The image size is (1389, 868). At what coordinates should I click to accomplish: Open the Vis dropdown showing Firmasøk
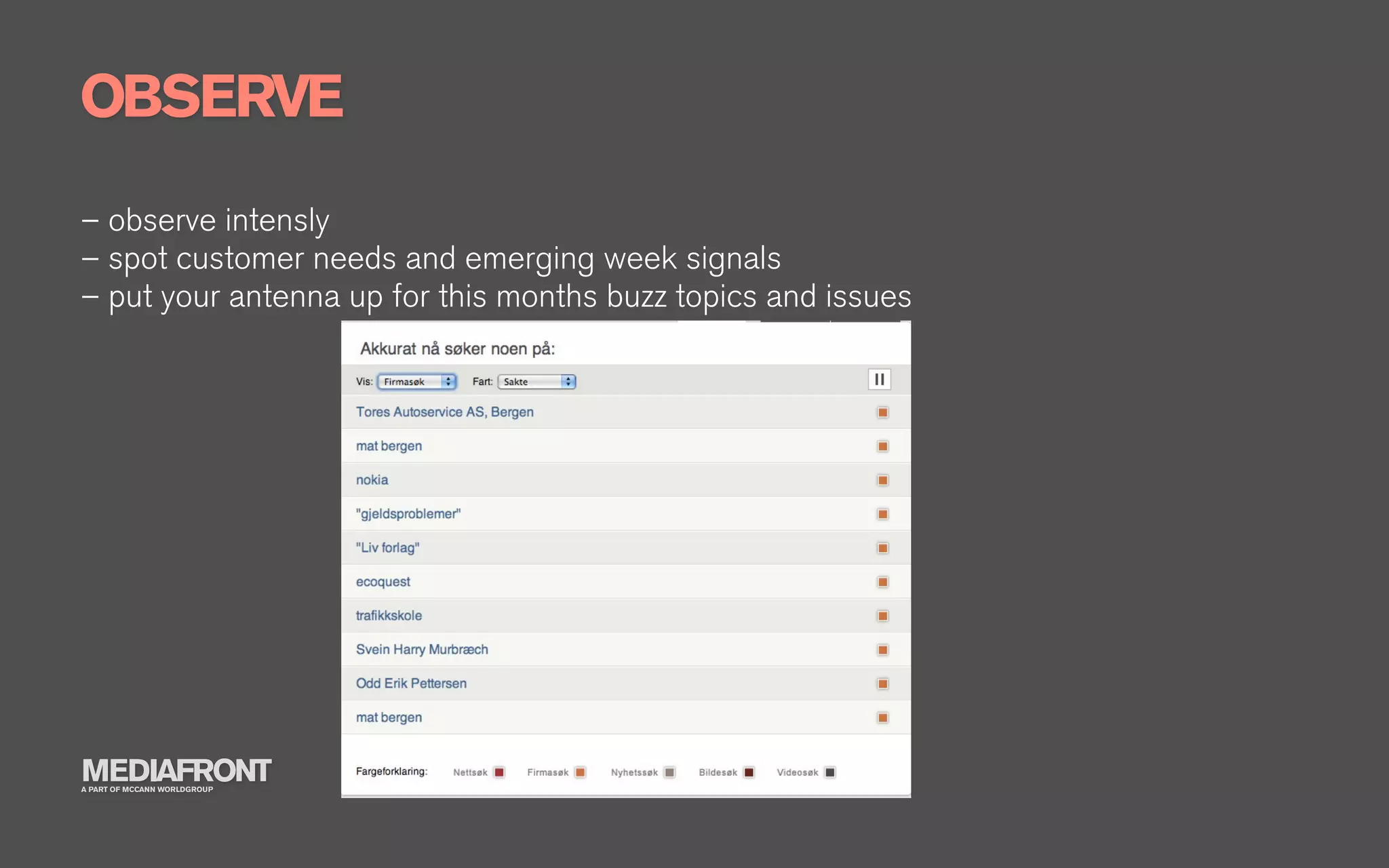tap(416, 382)
